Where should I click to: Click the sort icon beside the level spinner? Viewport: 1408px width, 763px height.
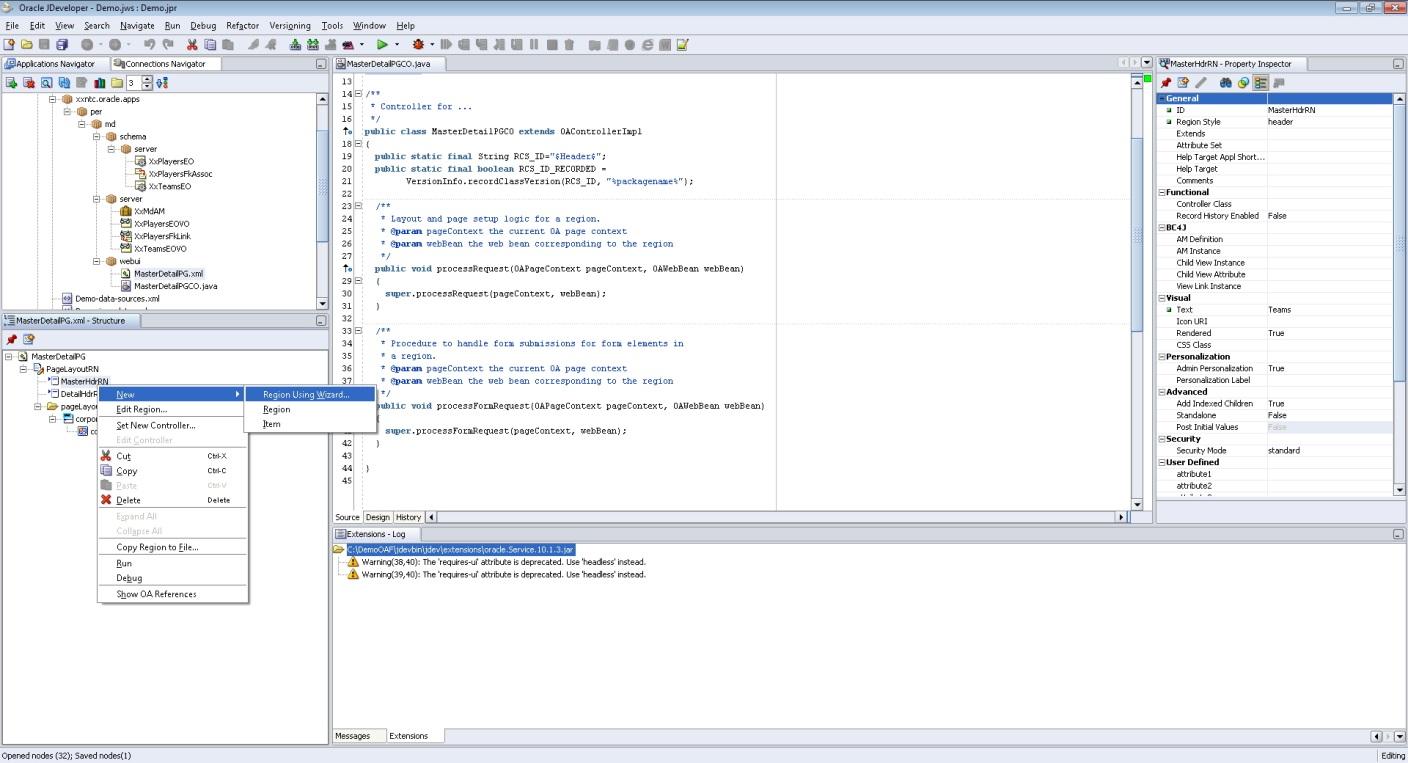click(162, 83)
